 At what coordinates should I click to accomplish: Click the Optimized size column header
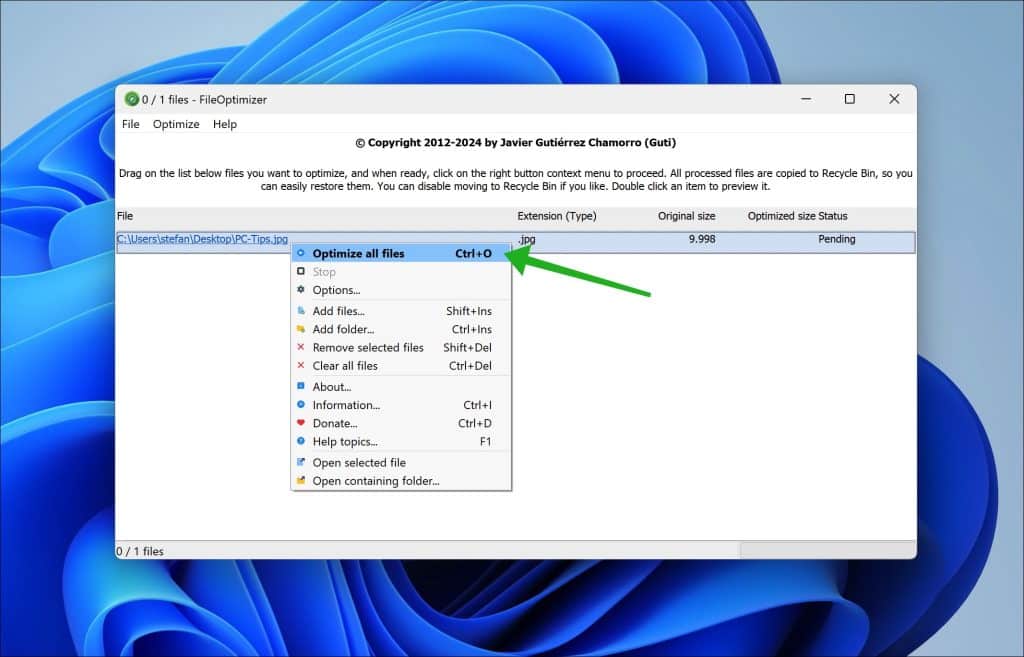pyautogui.click(x=782, y=216)
